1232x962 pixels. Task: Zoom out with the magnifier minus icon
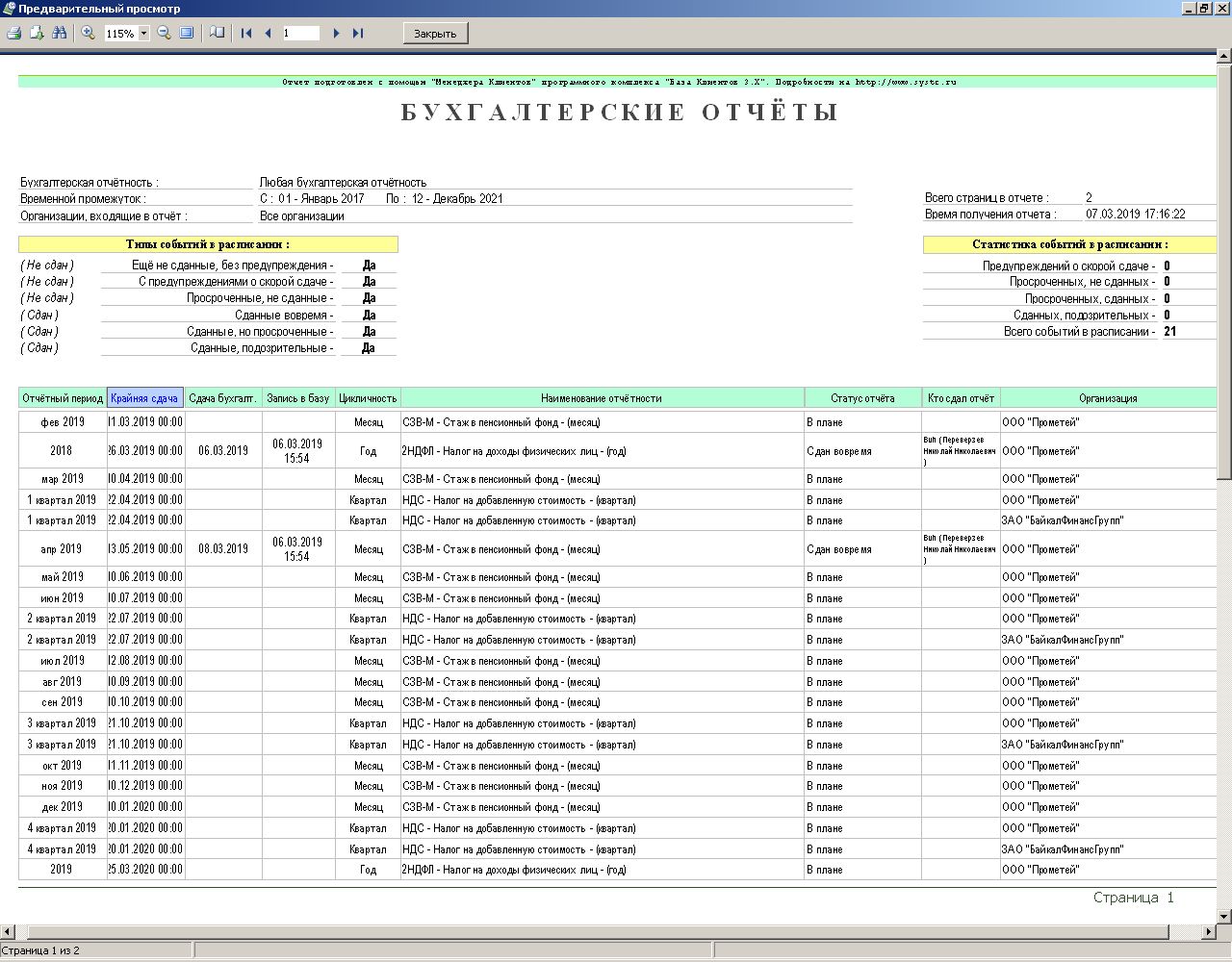[x=164, y=33]
